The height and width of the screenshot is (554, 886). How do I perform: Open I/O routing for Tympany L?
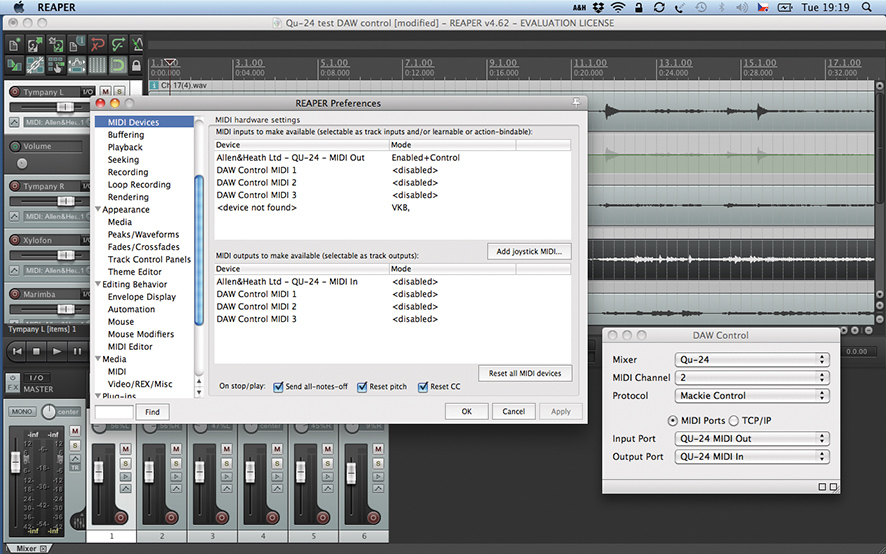(x=88, y=92)
